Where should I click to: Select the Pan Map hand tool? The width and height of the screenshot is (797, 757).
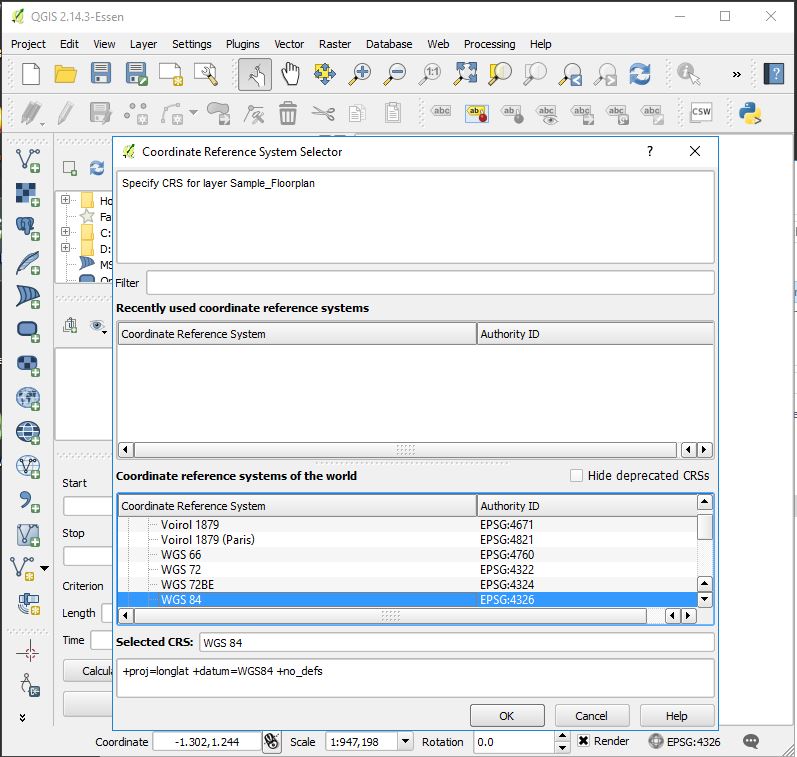[x=290, y=74]
